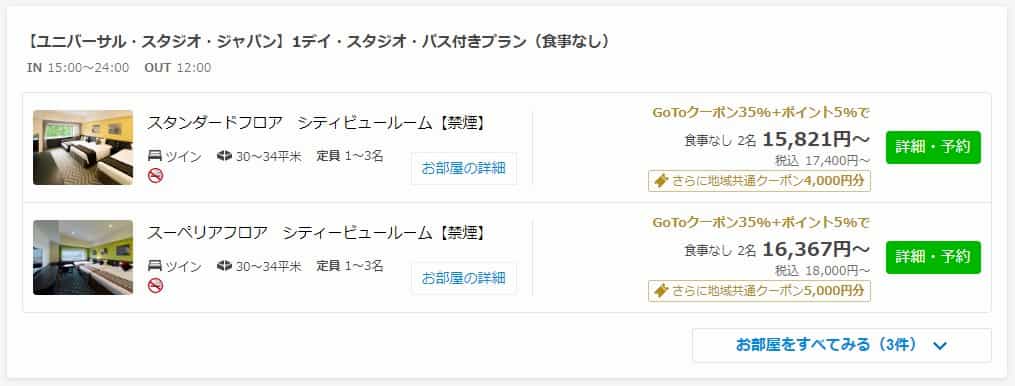The image size is (1015, 386).
Task: Click the さらに地域共通クーポン4,000円分 badge
Action: point(759,181)
